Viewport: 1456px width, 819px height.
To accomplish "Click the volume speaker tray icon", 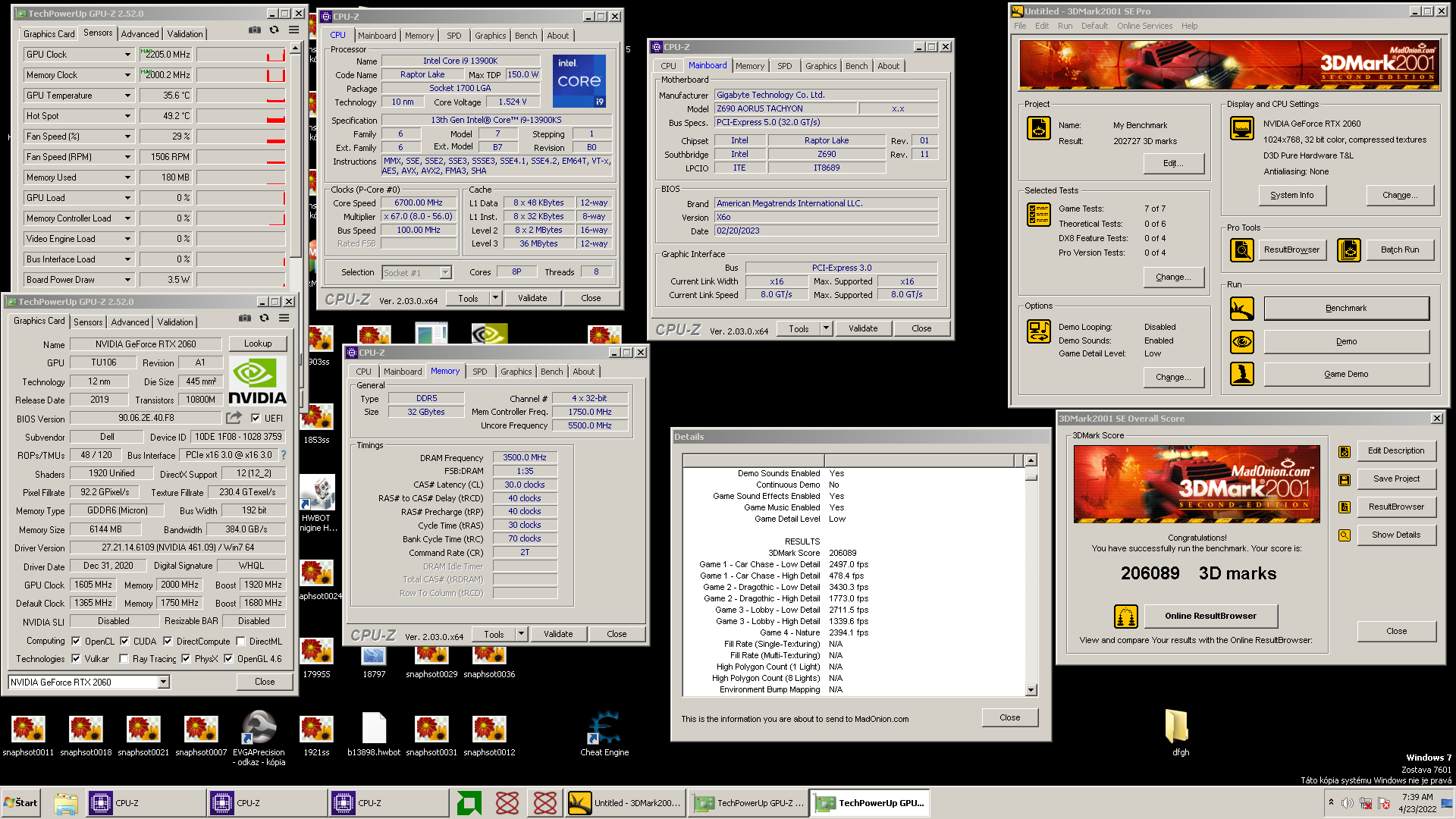I will (x=1347, y=803).
